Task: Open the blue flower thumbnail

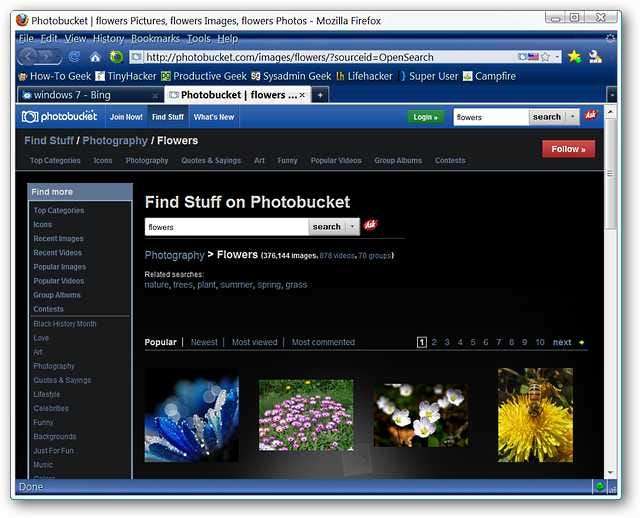Action: tap(191, 415)
